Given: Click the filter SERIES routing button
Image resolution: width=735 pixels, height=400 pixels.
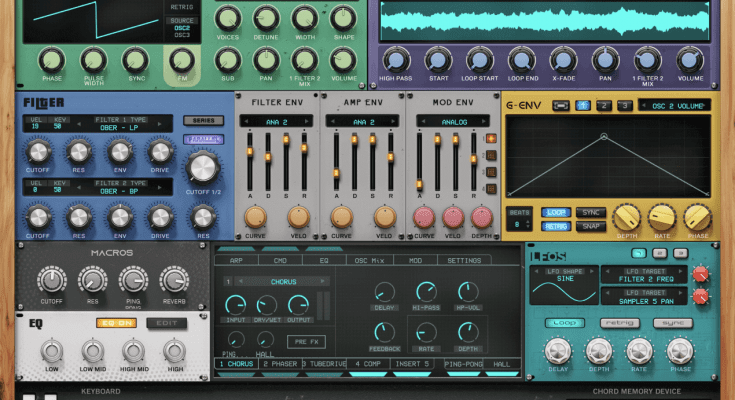Looking at the screenshot, I should point(203,120).
